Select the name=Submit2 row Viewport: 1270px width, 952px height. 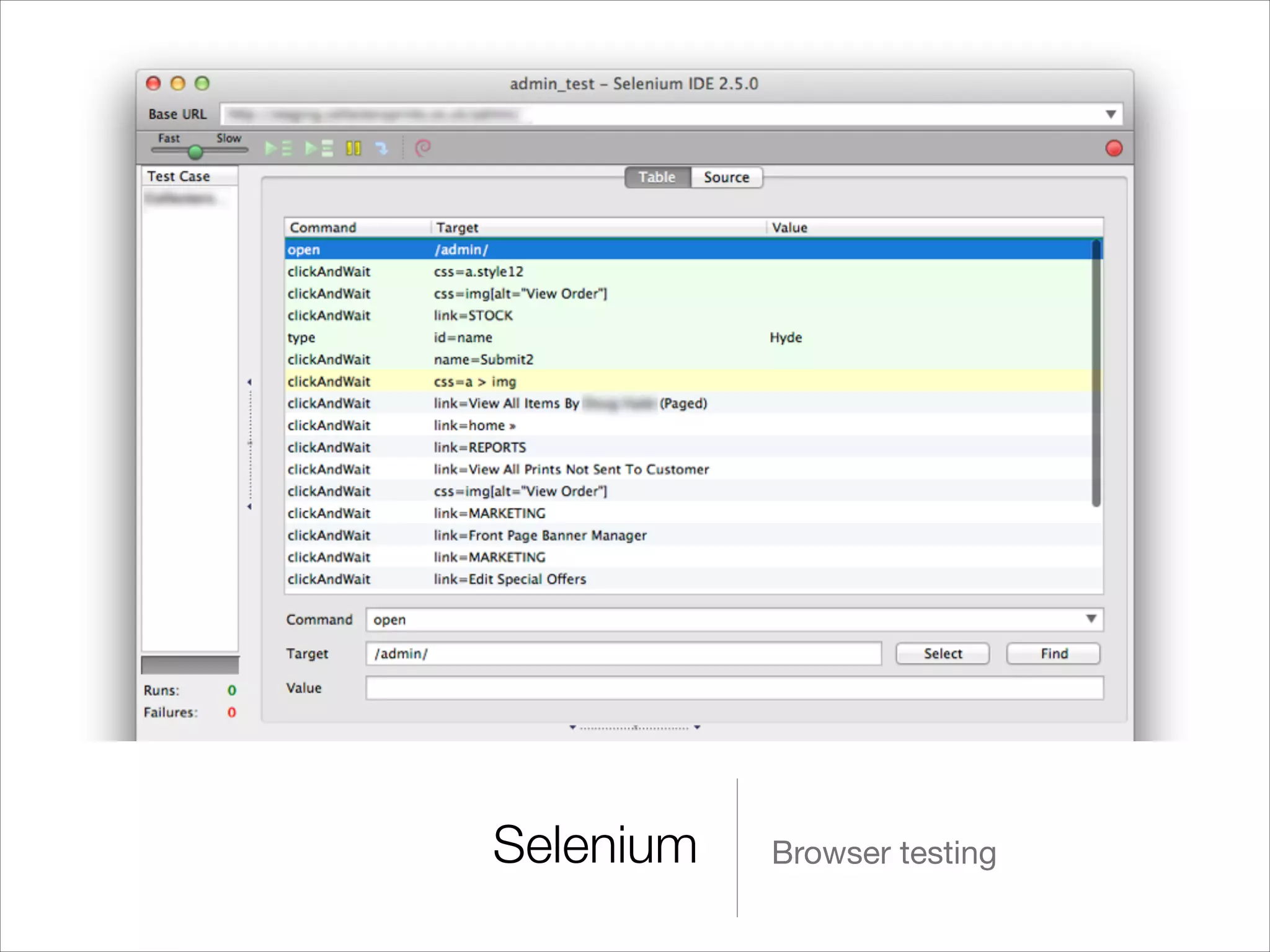(x=688, y=359)
